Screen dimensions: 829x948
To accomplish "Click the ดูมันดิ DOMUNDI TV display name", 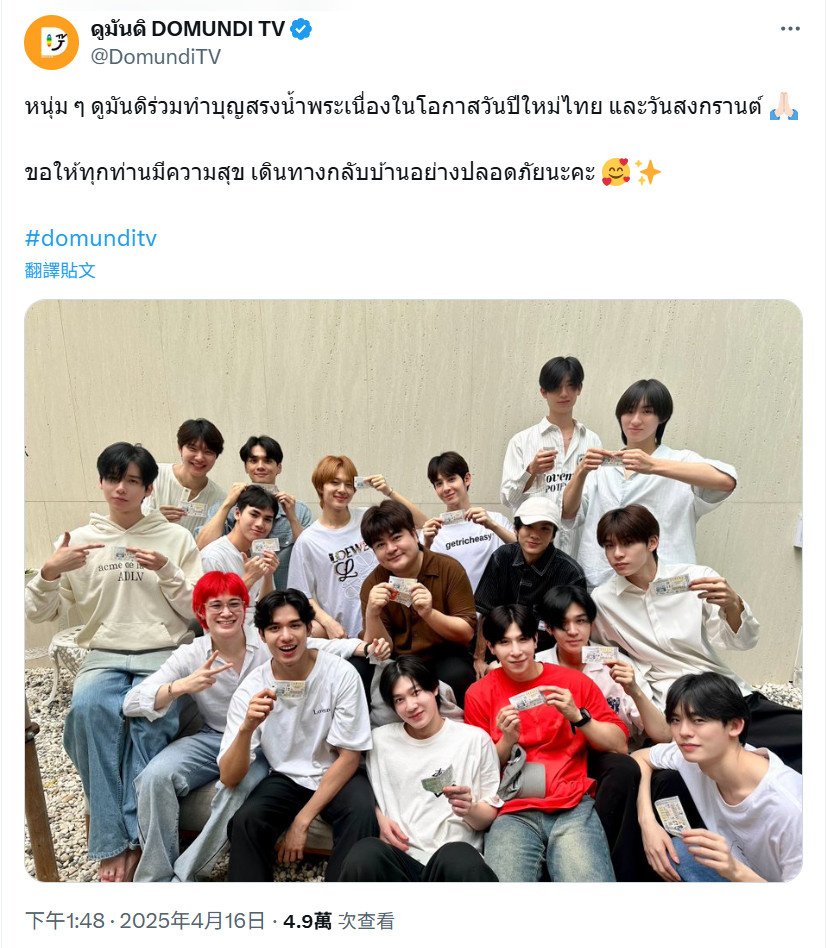I will point(187,28).
